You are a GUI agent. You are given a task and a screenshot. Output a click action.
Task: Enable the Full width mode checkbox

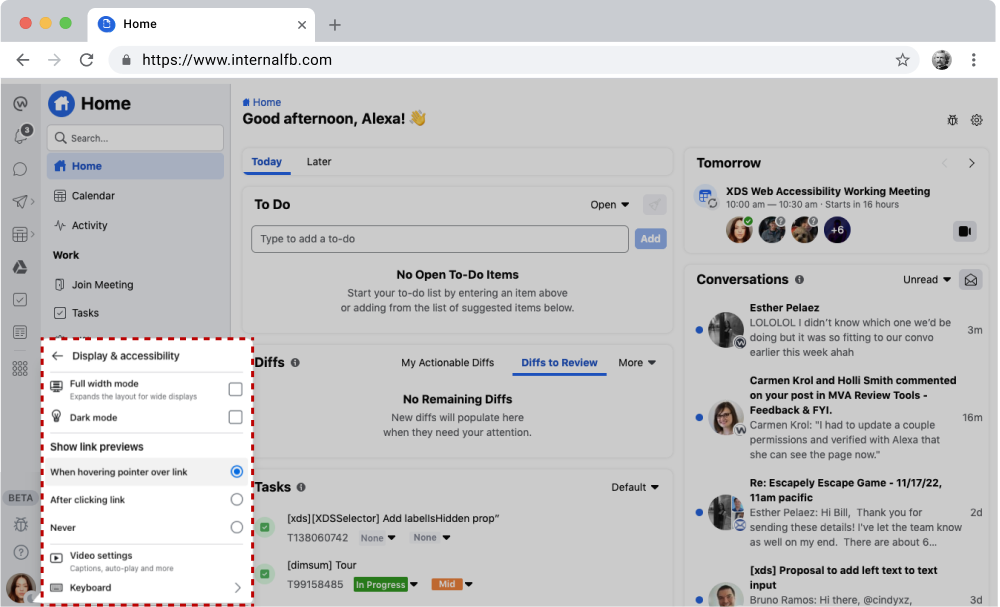click(235, 389)
